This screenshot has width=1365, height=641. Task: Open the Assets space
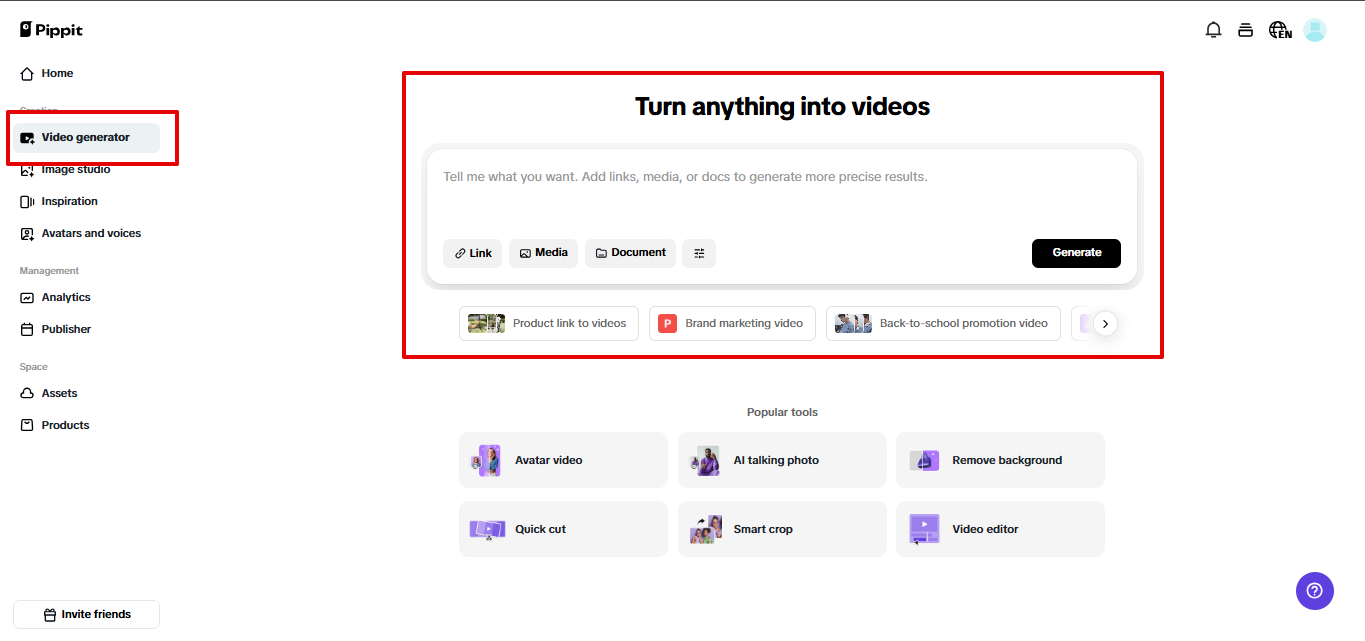[57, 393]
